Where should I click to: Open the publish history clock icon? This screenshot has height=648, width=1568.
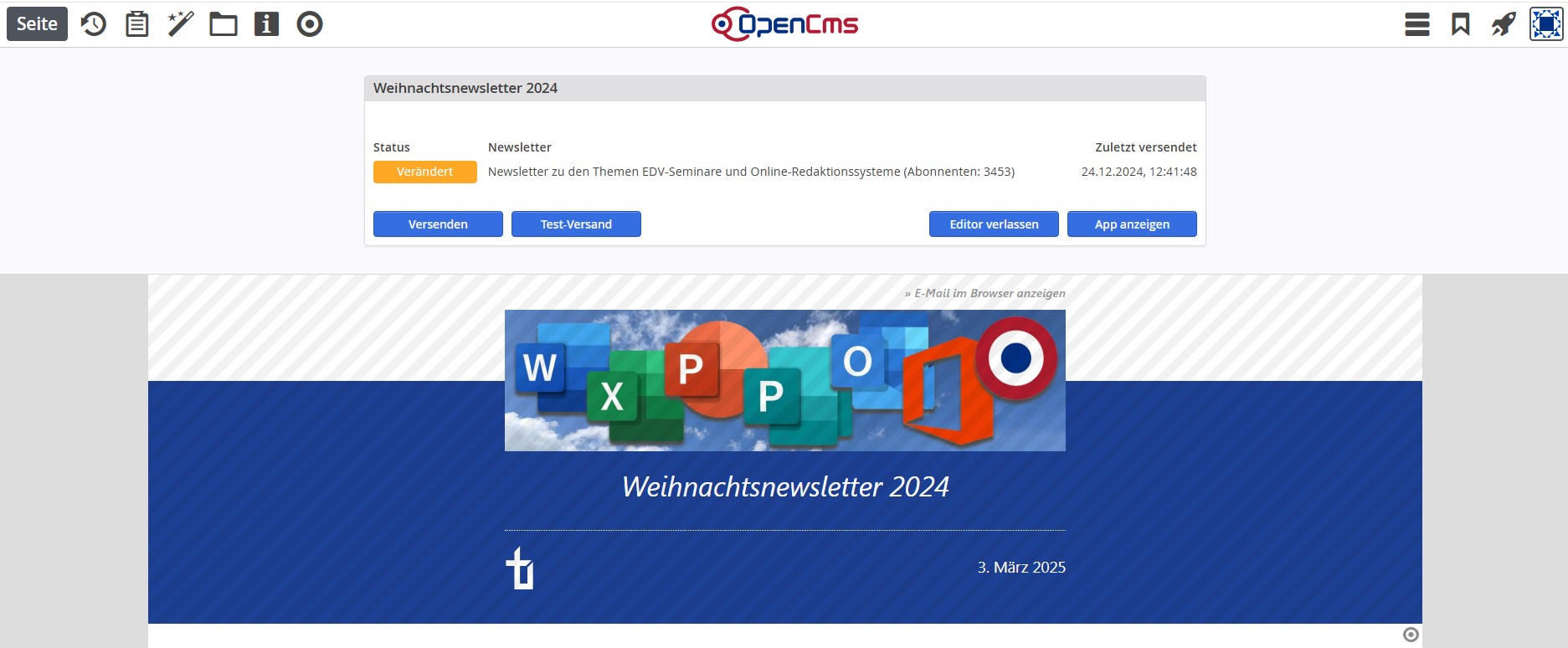click(x=93, y=23)
